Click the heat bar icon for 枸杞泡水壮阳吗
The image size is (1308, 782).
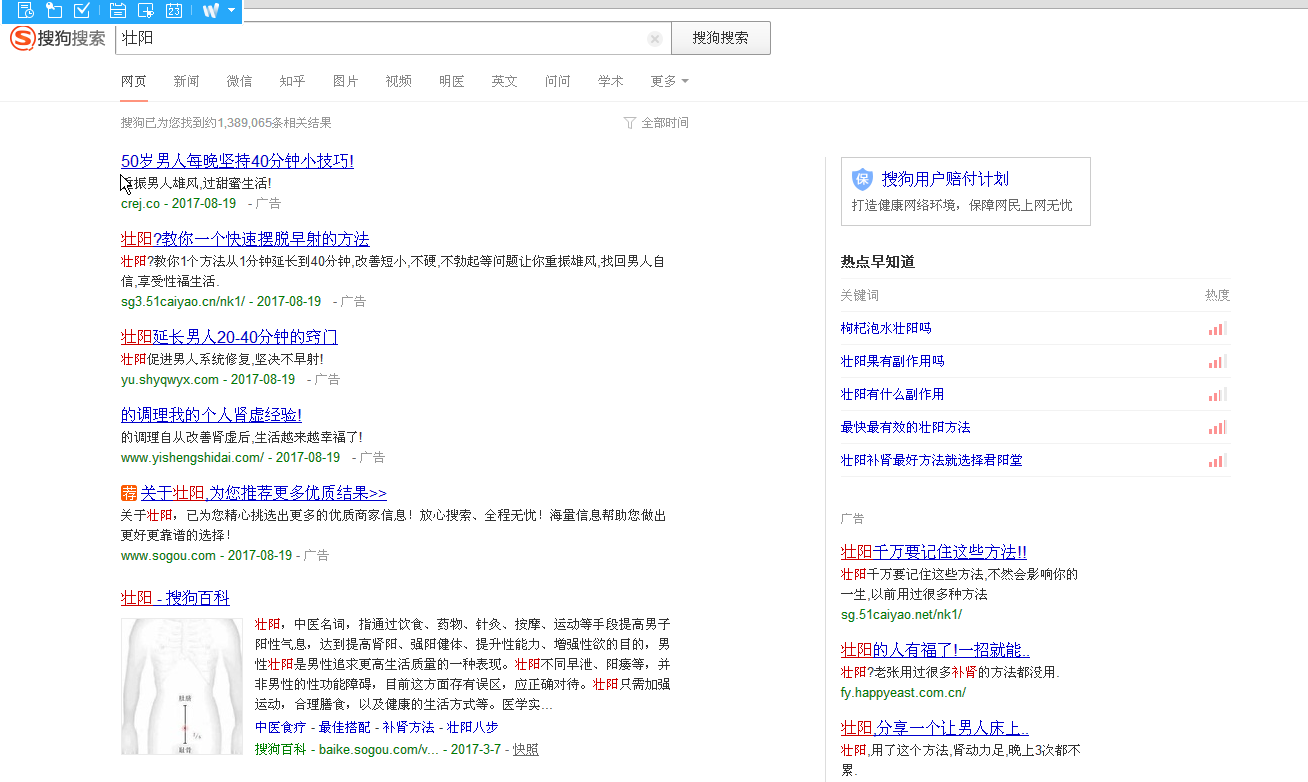point(1217,328)
